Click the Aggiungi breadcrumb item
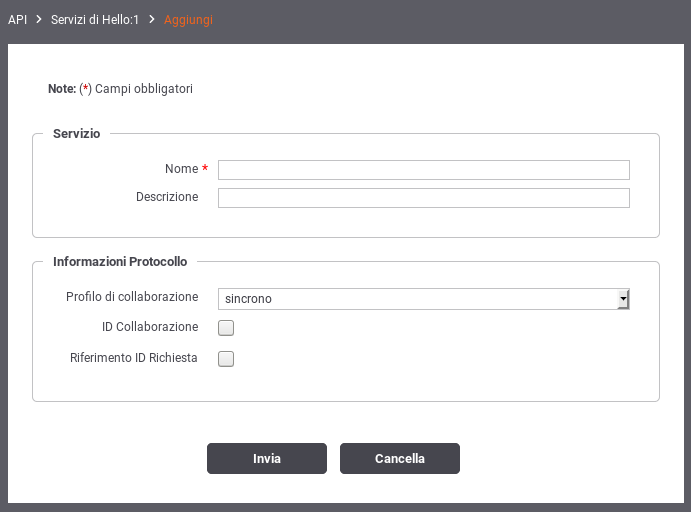This screenshot has width=691, height=512. pos(188,20)
